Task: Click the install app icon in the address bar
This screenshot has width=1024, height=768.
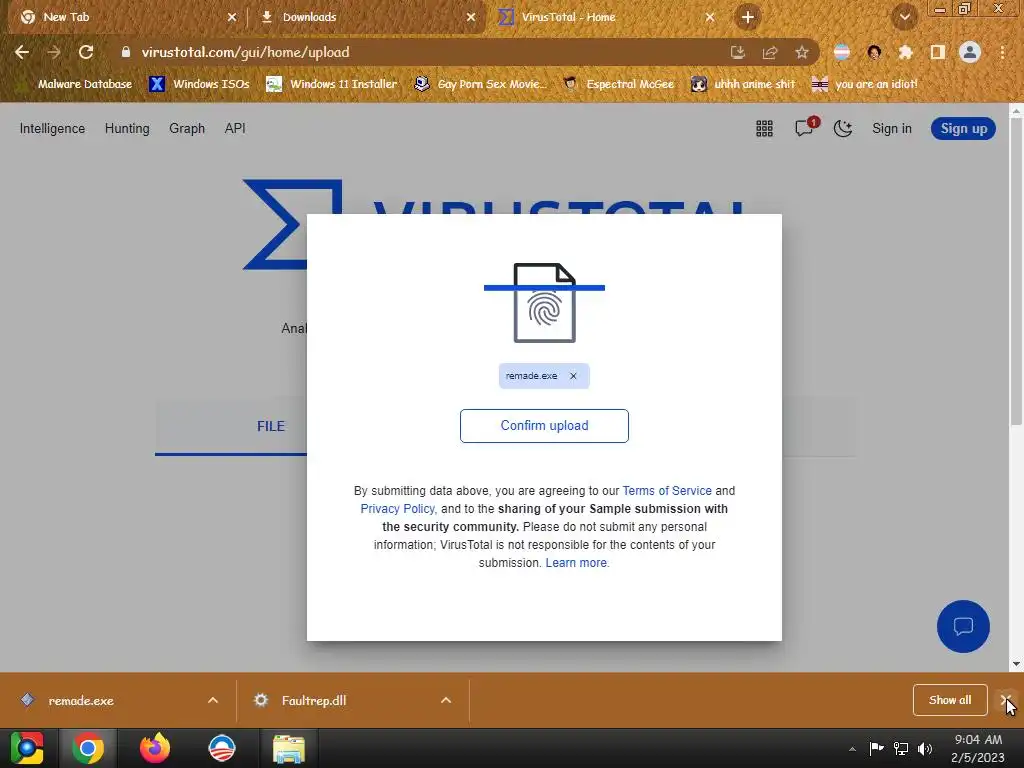Action: tap(737, 52)
